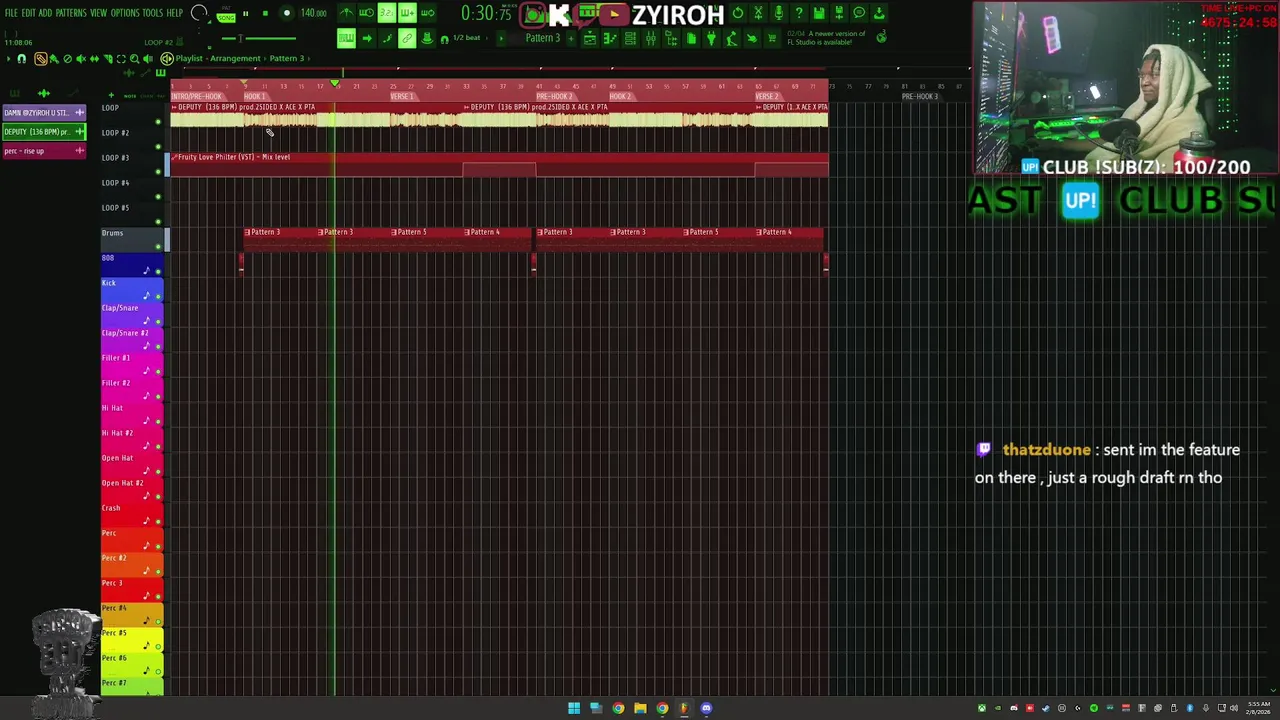Open the Playlist magnet snap selector
1280x720 pixels.
click(22, 59)
